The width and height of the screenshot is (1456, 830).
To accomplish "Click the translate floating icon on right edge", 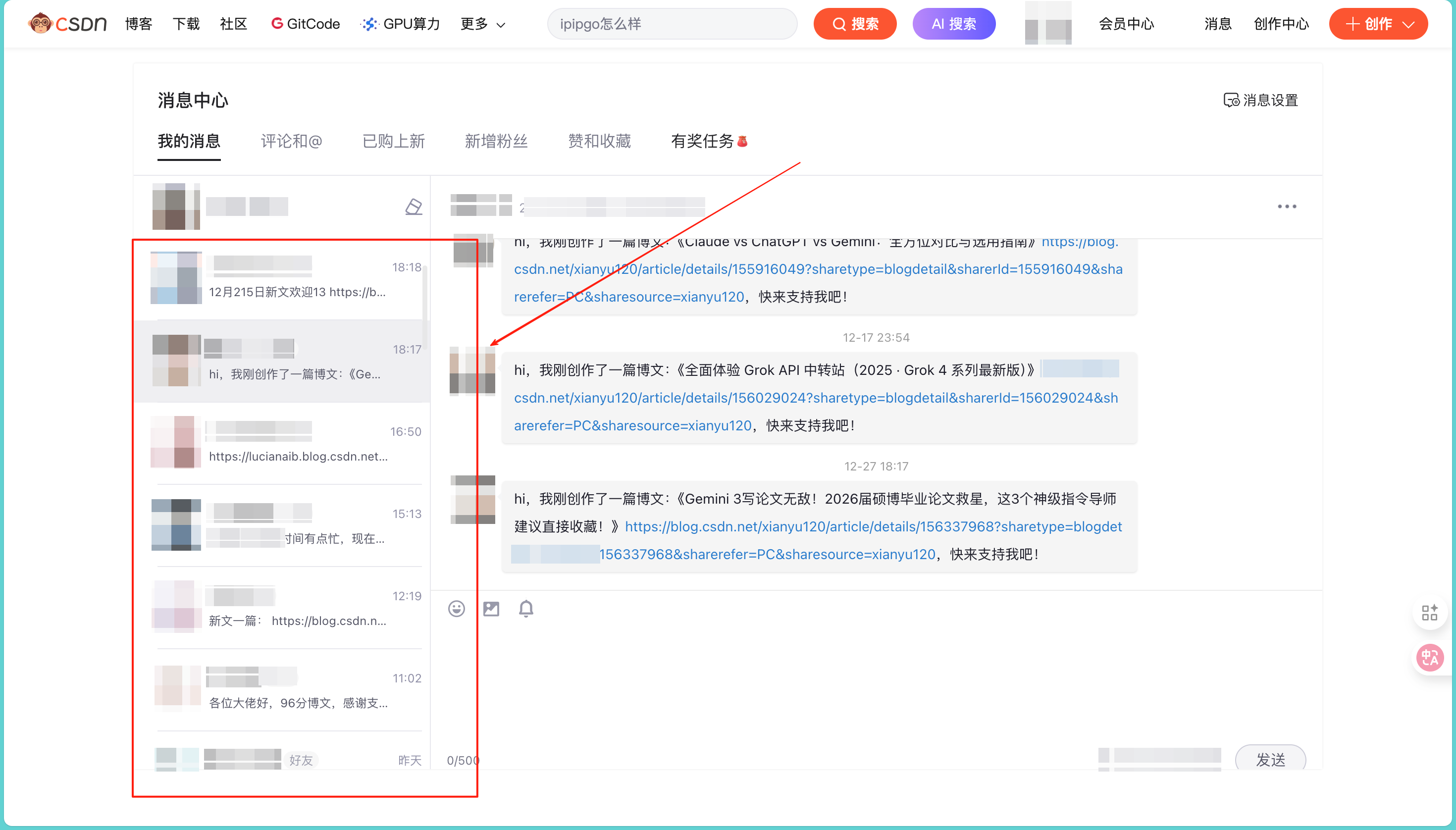I will (x=1430, y=658).
